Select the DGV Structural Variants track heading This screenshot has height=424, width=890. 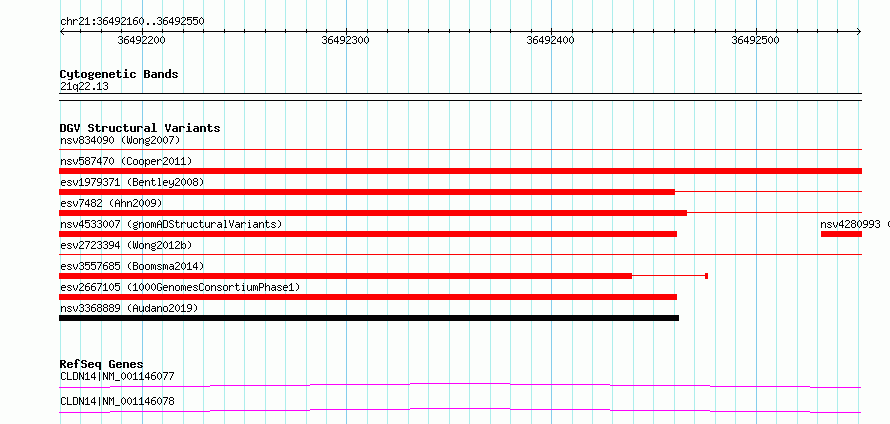coord(140,128)
